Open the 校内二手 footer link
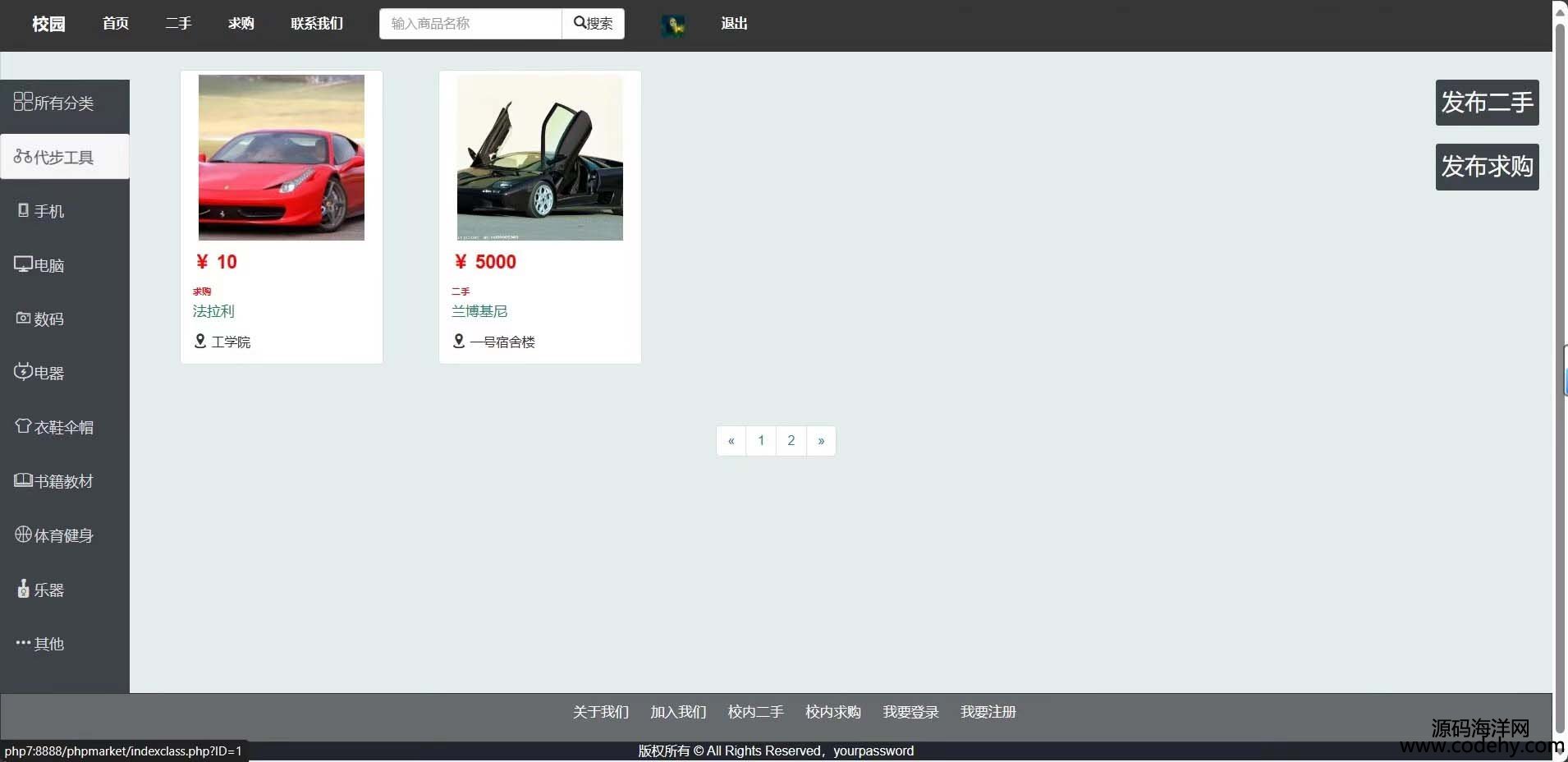This screenshot has height=762, width=1568. tap(756, 712)
